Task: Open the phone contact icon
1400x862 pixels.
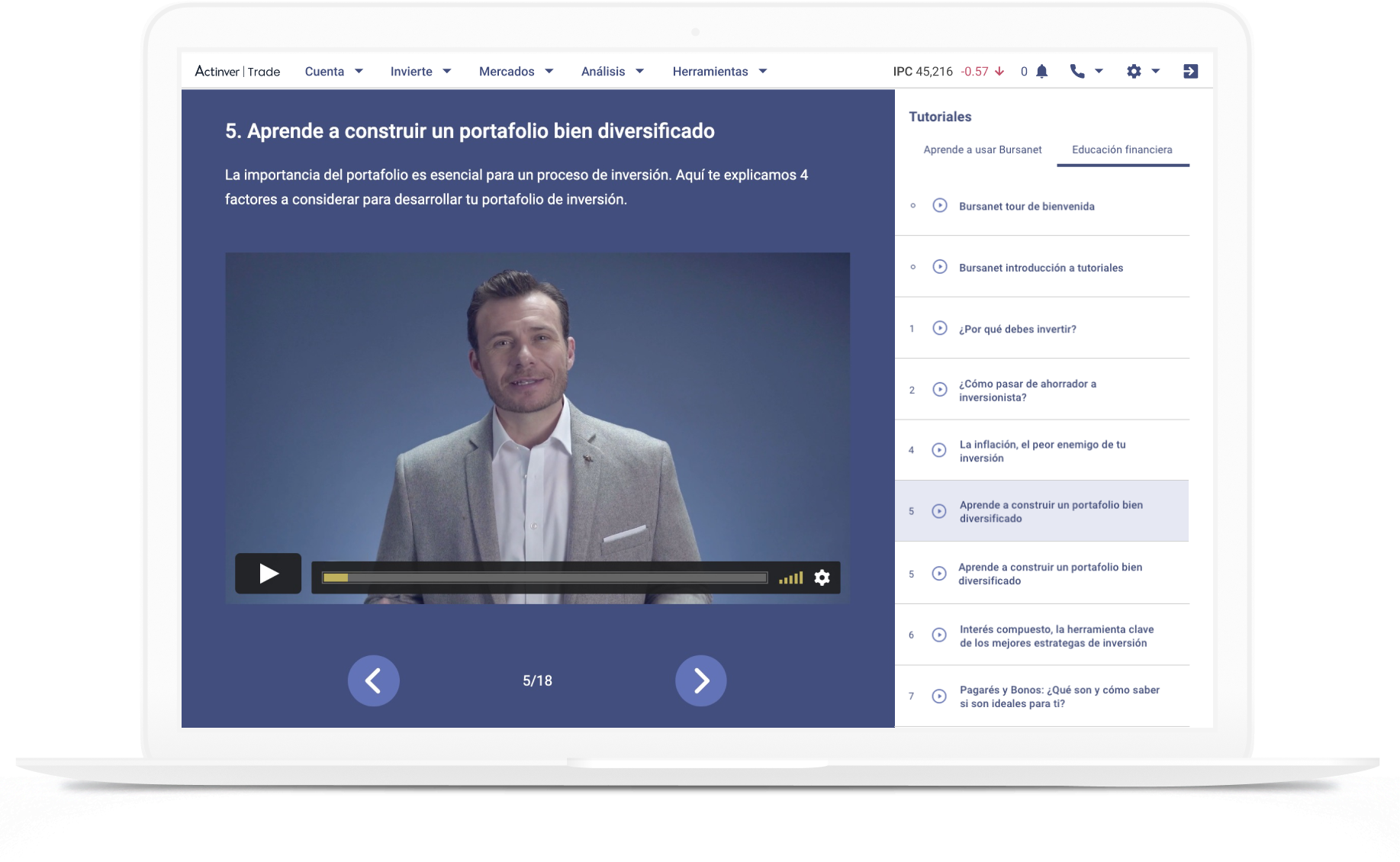Action: (1077, 71)
